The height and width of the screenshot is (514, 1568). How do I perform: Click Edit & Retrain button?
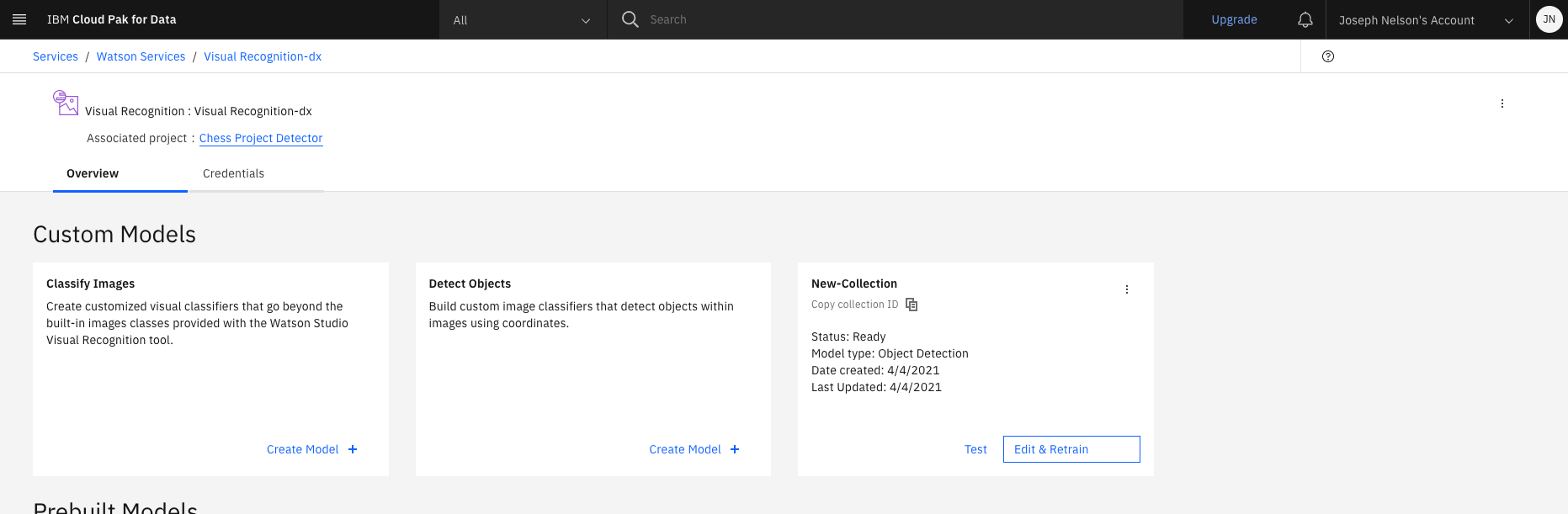tap(1071, 449)
